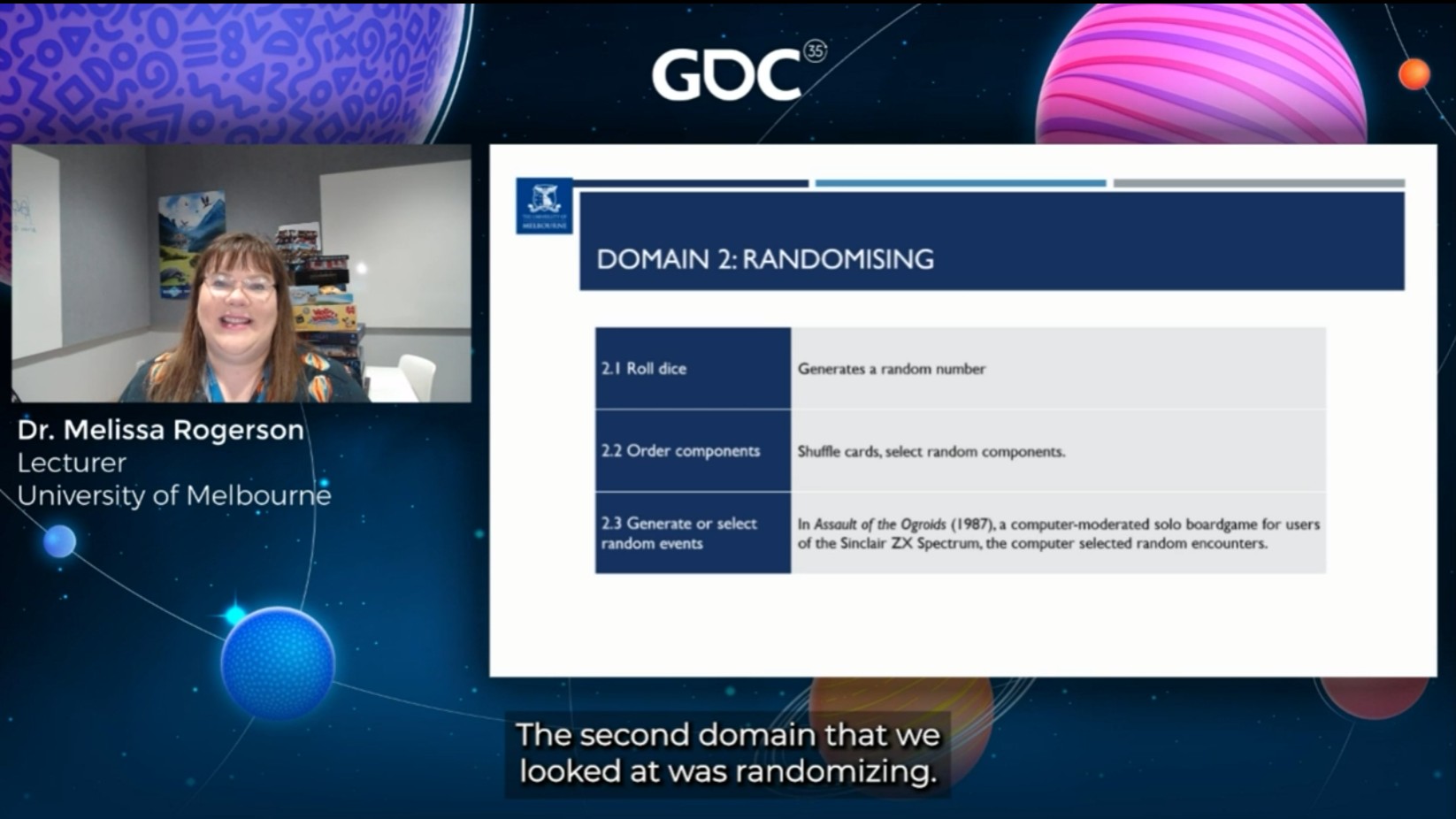Click the slide title 'DOMAIN 2: RANDOMISING'

[765, 259]
